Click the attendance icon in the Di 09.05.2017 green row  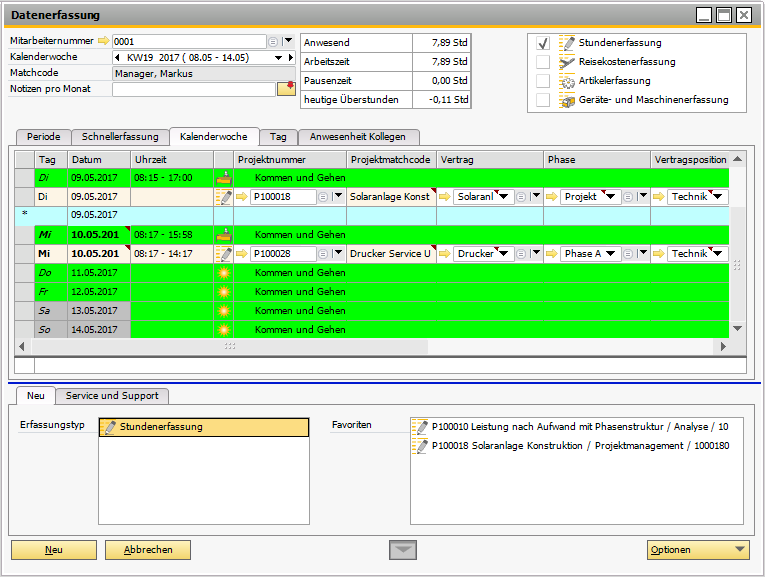click(x=224, y=178)
